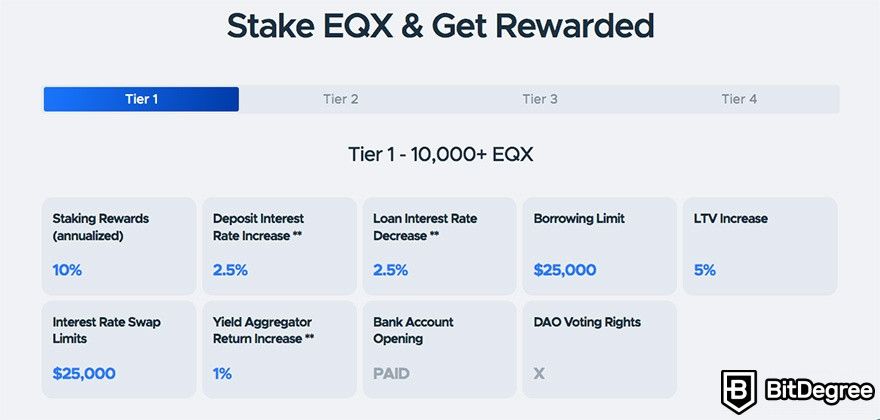Click the Yield Aggregator Return Increase card
880x420 pixels.
pyautogui.click(x=279, y=349)
